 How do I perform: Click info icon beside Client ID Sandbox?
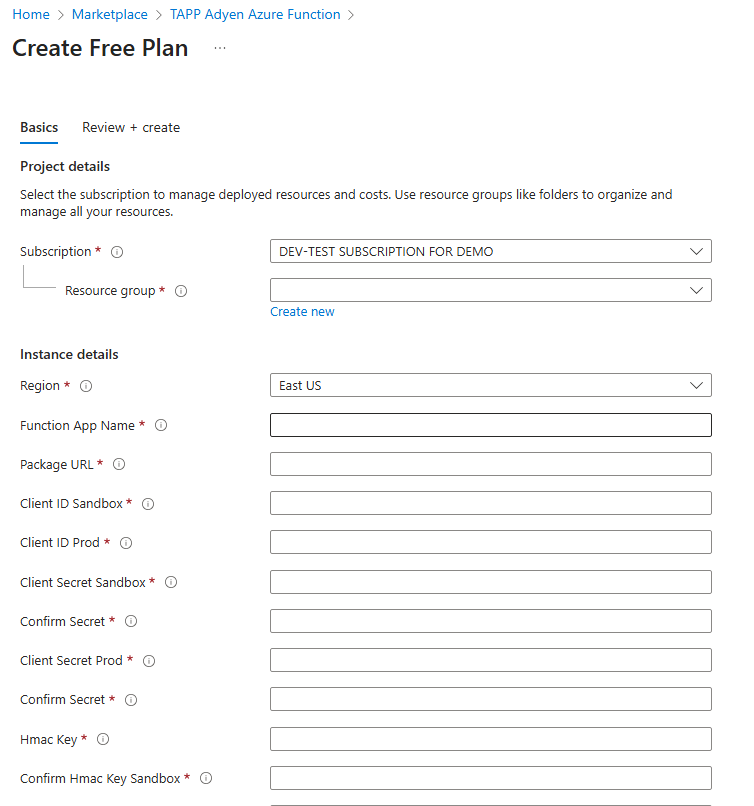[x=148, y=504]
